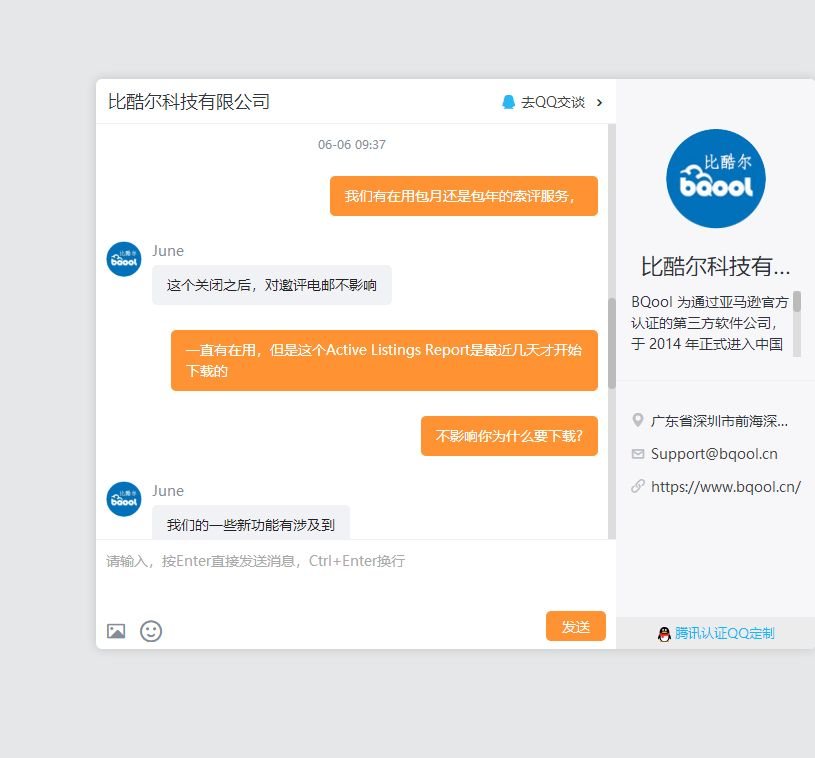
Task: Click the Tencent penguin icon
Action: pos(664,633)
